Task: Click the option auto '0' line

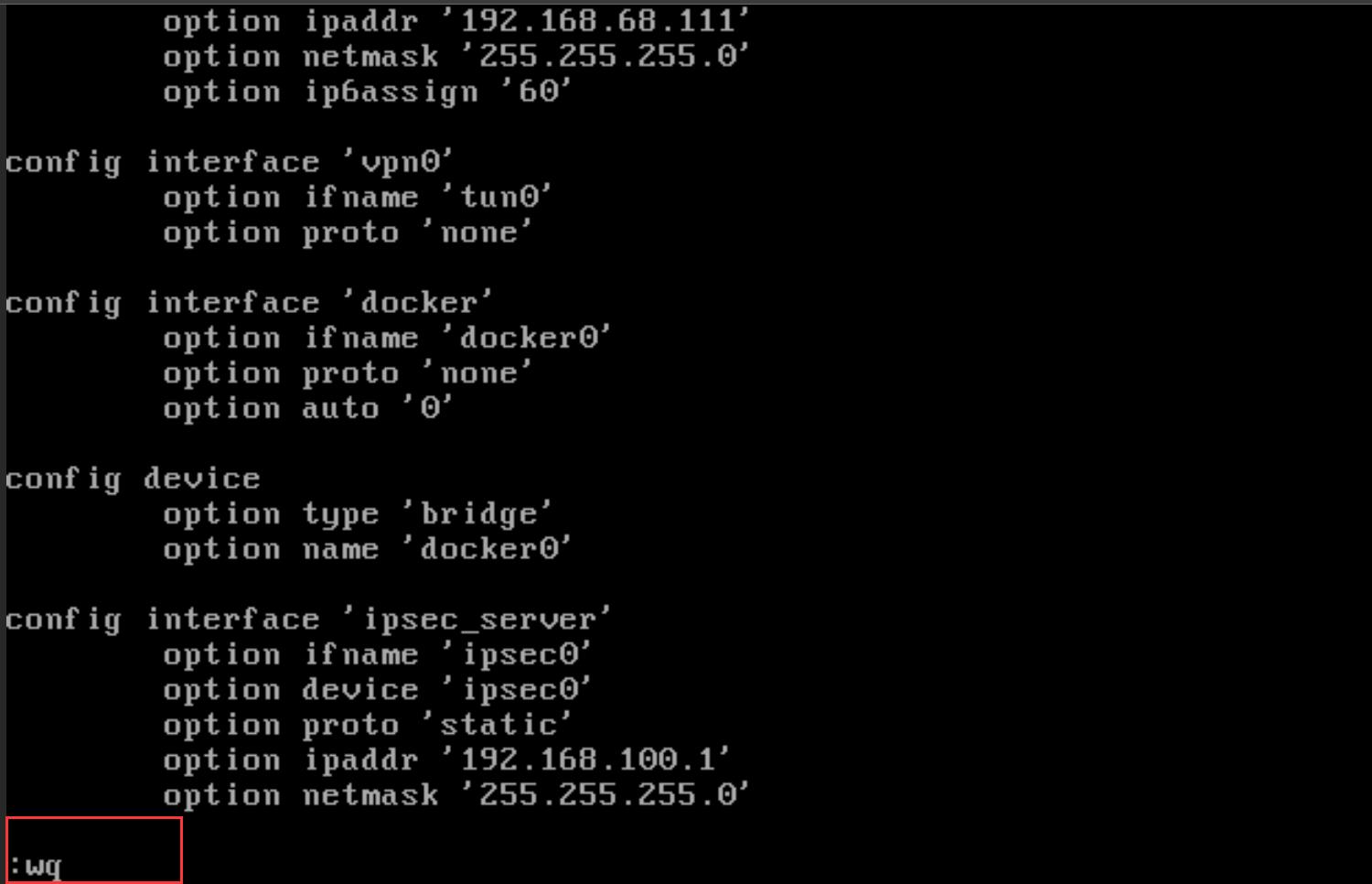Action: pos(307,408)
